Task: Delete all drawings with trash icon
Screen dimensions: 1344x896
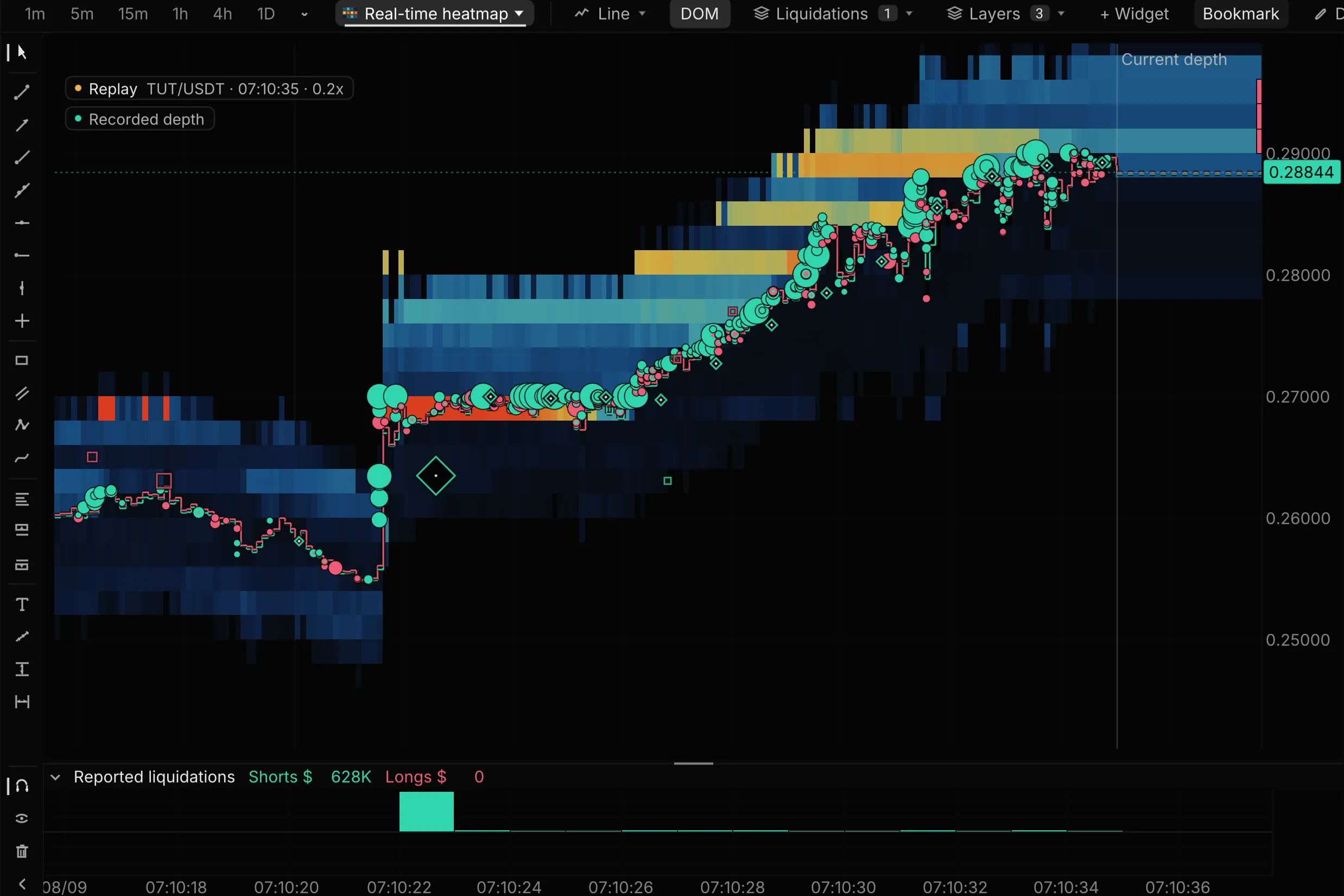Action: [x=22, y=851]
